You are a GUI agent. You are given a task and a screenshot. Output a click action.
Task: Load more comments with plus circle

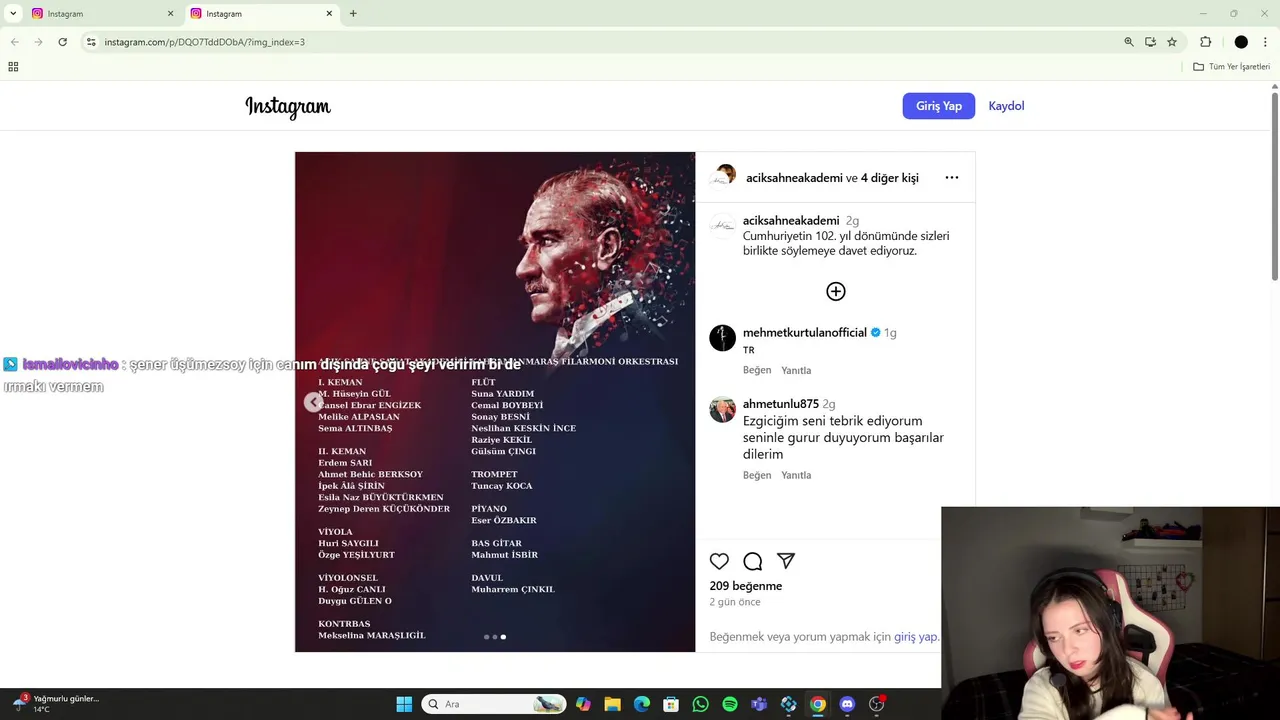coord(836,291)
